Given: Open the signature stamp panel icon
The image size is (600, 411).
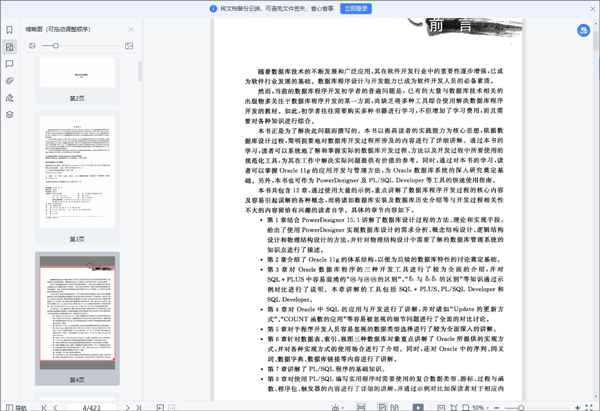Looking at the screenshot, I should pyautogui.click(x=9, y=98).
